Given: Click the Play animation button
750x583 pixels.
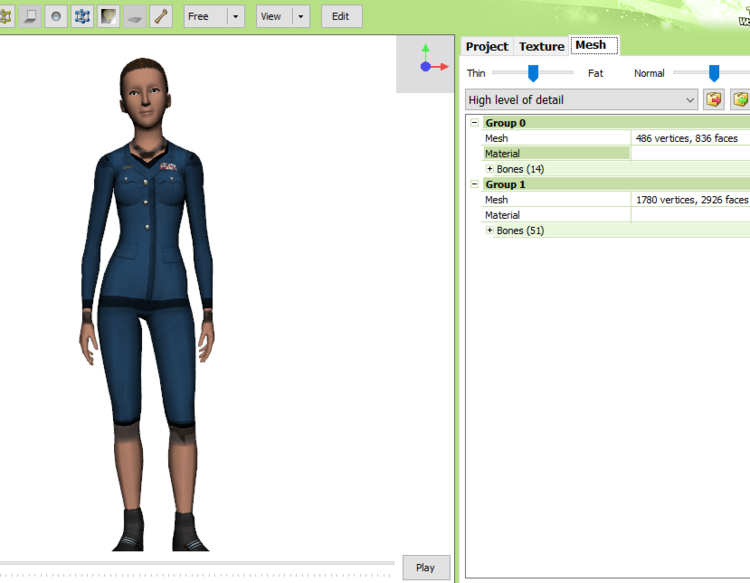Looking at the screenshot, I should 426,568.
